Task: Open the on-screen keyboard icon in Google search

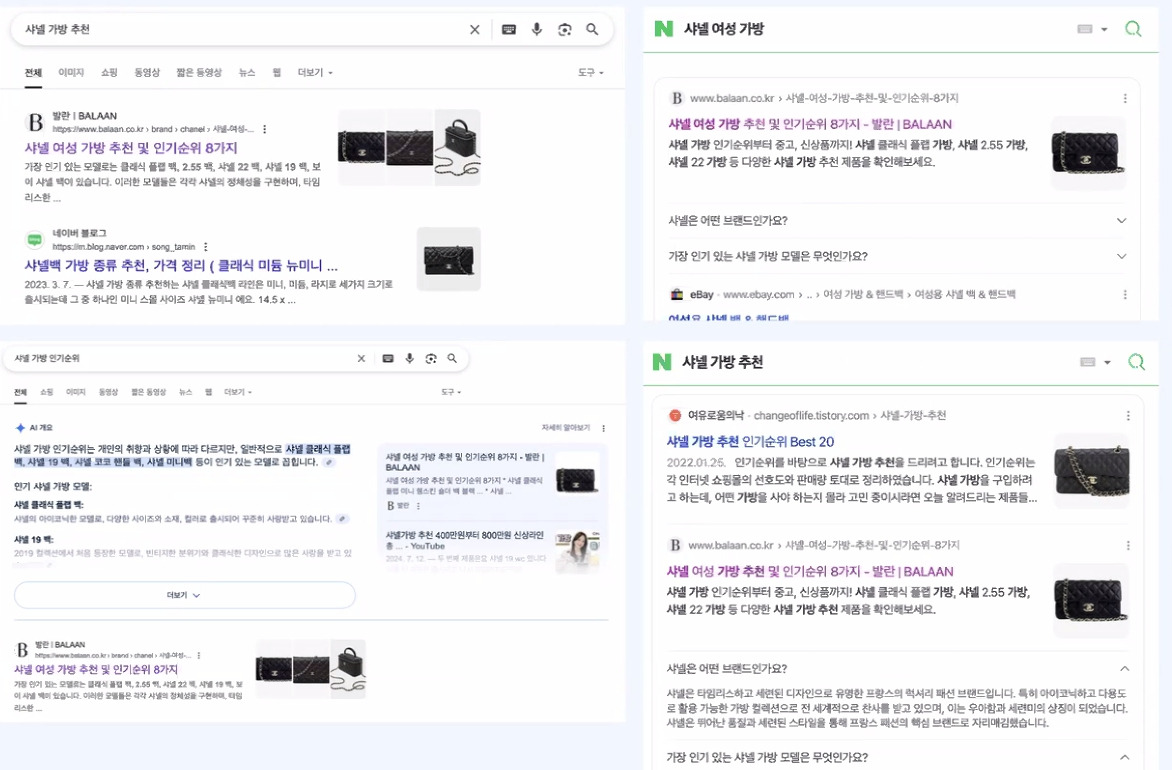Action: pyautogui.click(x=508, y=29)
